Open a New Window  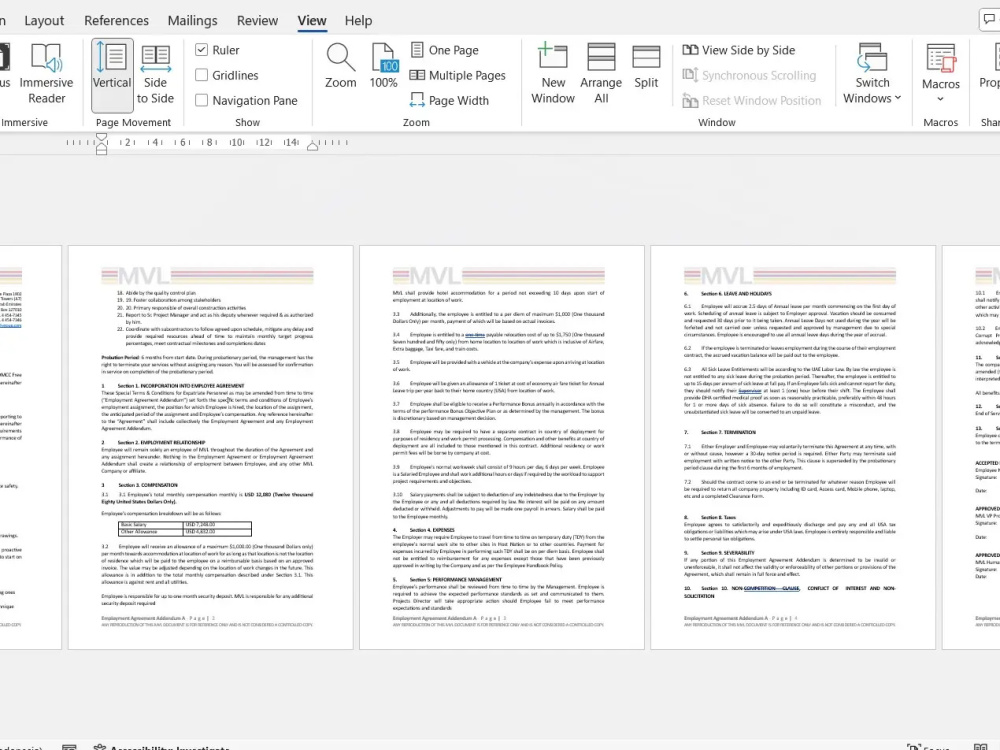click(x=553, y=74)
